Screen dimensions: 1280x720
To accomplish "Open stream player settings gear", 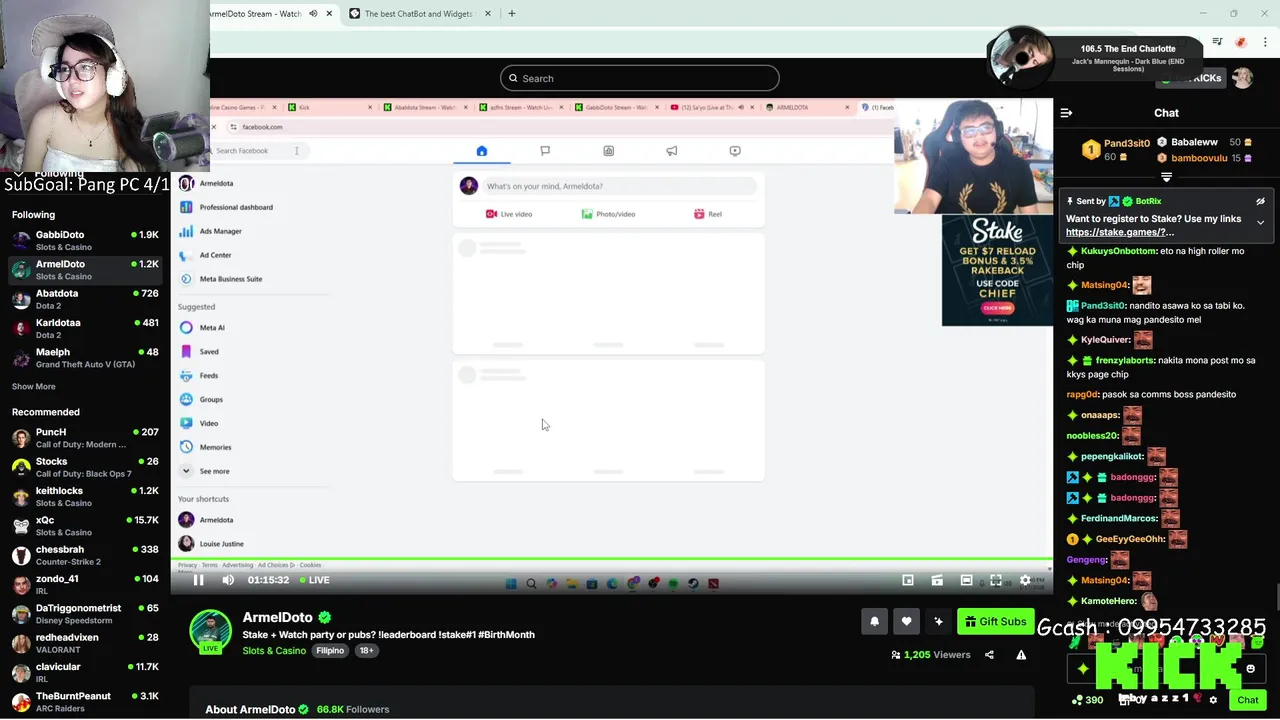I will [x=1025, y=580].
